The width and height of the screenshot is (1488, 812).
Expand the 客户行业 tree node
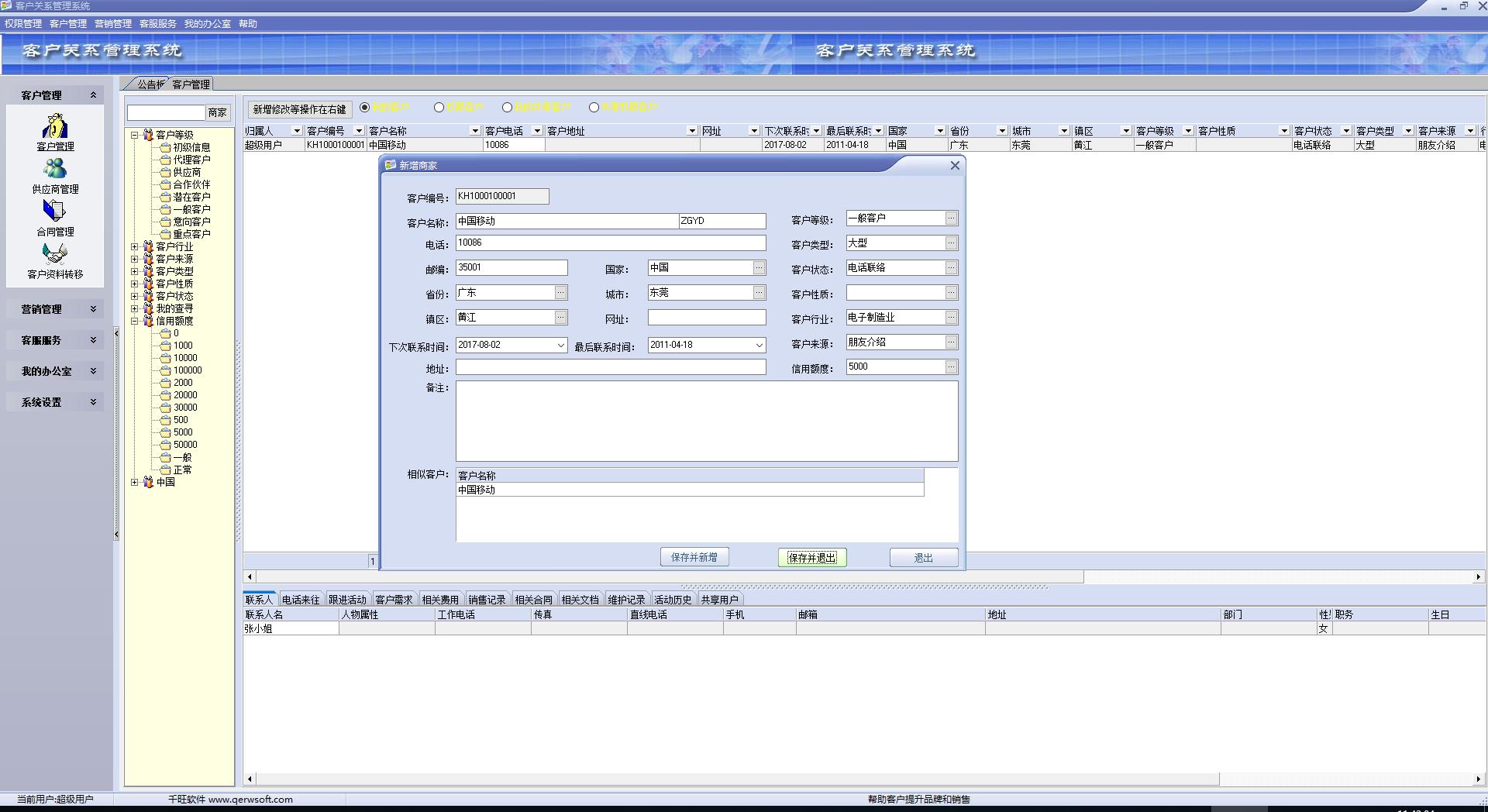(135, 246)
